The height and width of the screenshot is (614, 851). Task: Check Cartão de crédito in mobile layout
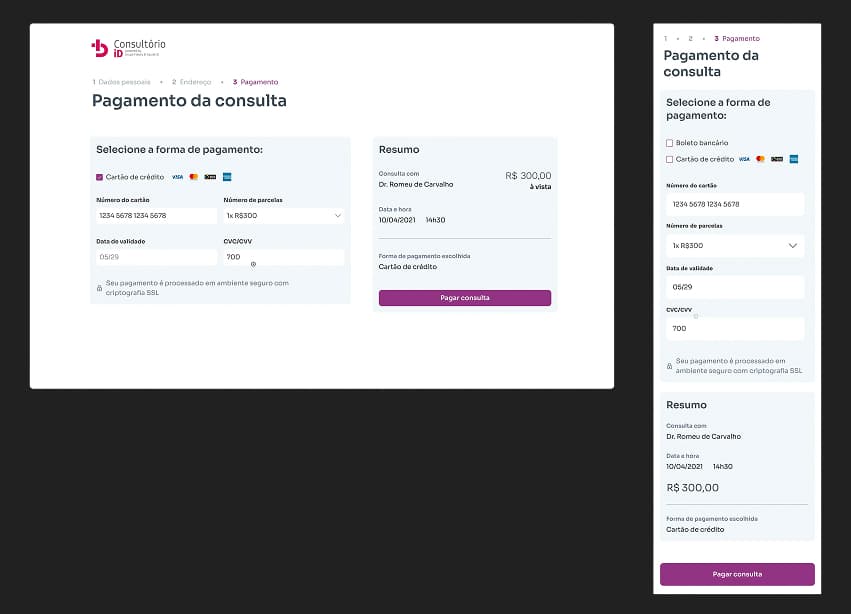[x=670, y=159]
